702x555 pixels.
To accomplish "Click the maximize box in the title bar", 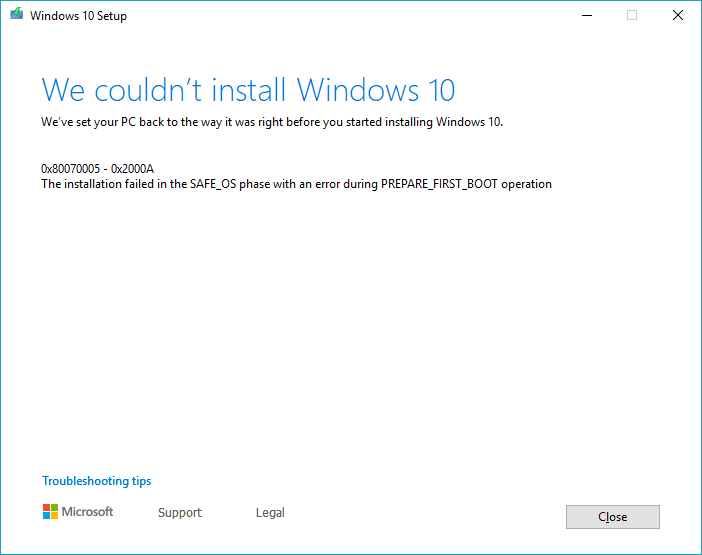I will point(632,15).
